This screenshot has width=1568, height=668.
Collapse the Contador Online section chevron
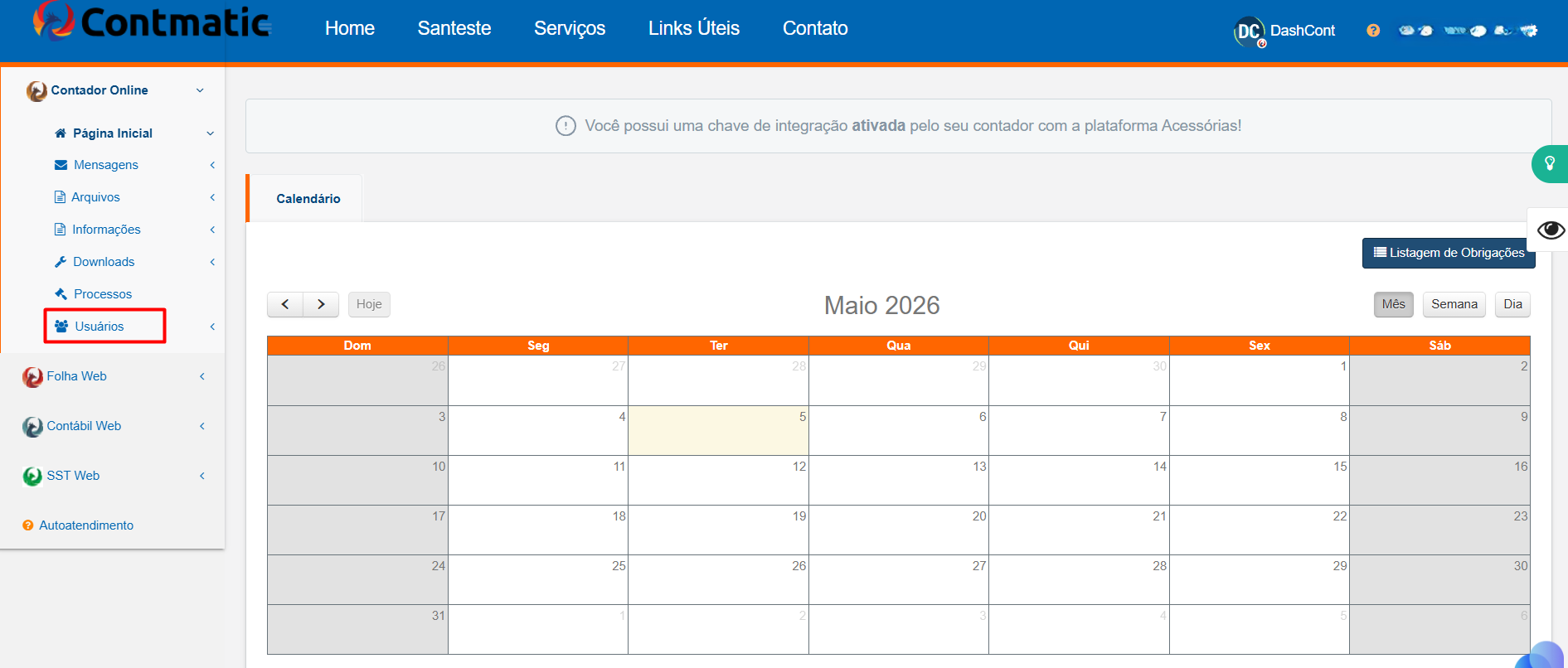click(x=200, y=90)
